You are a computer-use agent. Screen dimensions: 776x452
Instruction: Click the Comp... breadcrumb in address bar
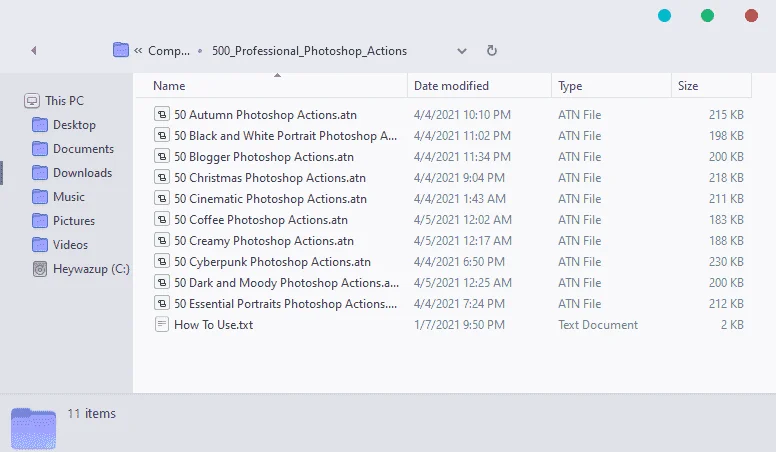click(169, 51)
